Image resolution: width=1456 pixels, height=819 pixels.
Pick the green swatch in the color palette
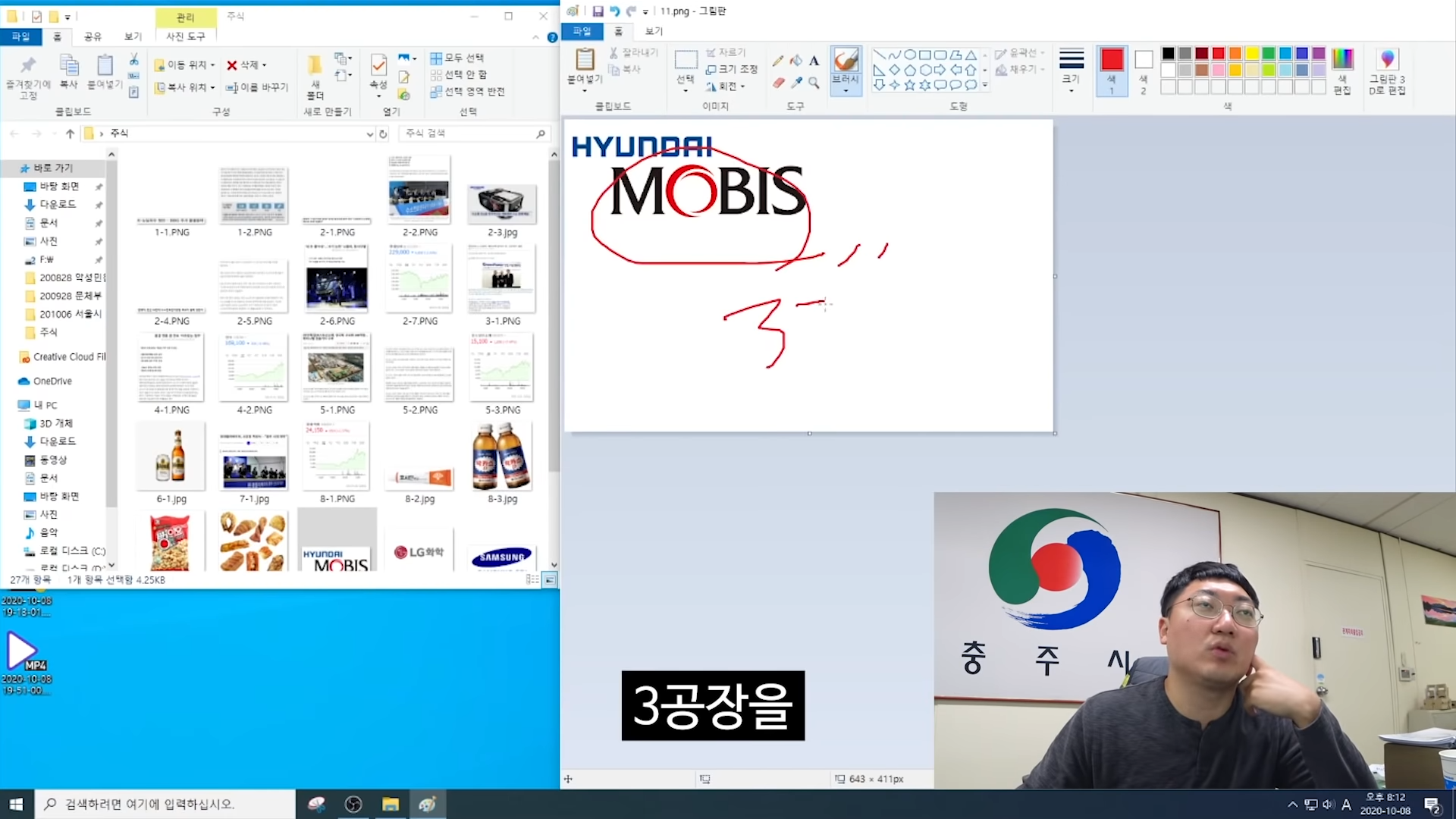click(1268, 53)
